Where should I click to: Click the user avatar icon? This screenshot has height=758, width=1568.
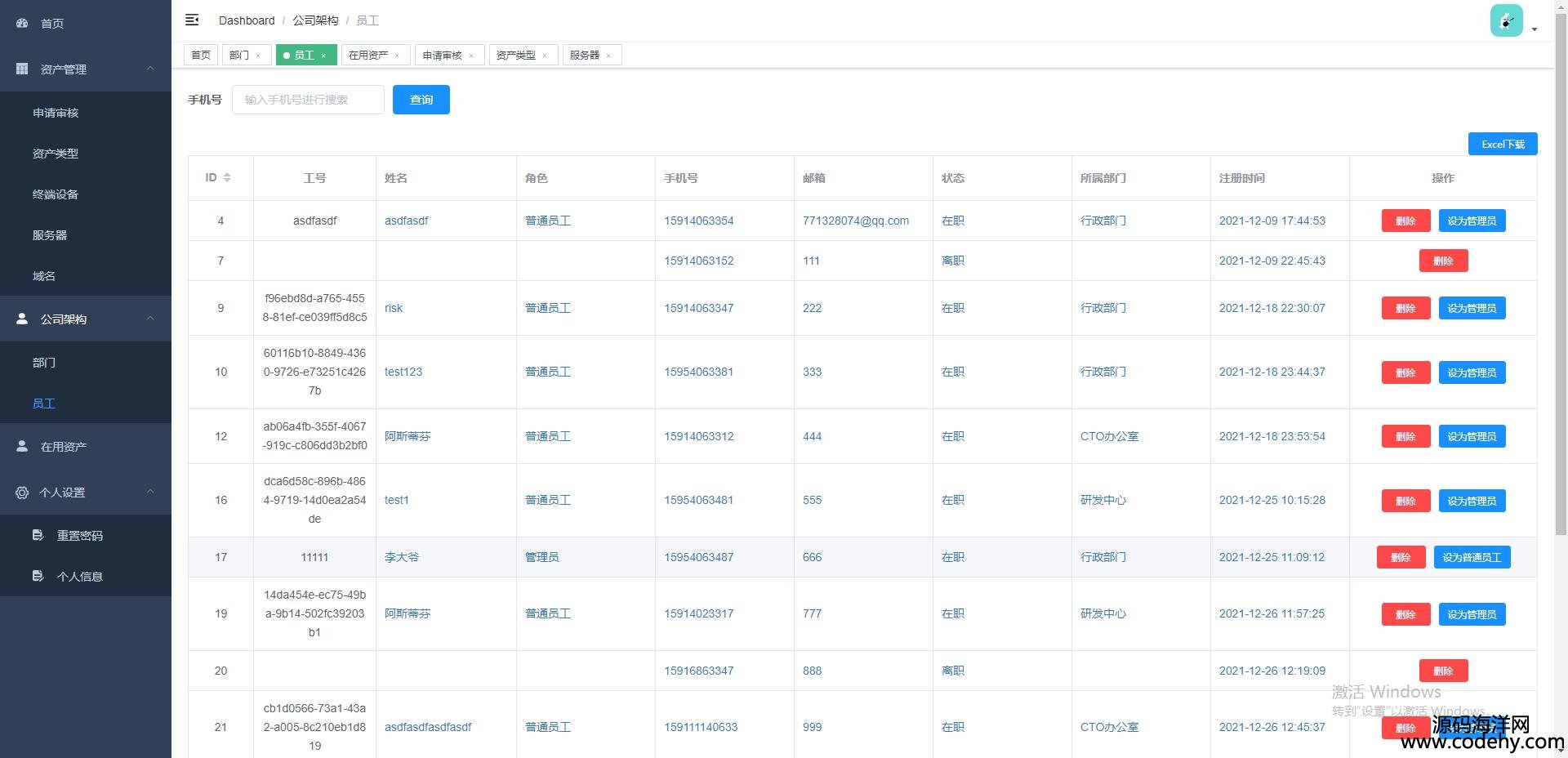coord(1506,21)
